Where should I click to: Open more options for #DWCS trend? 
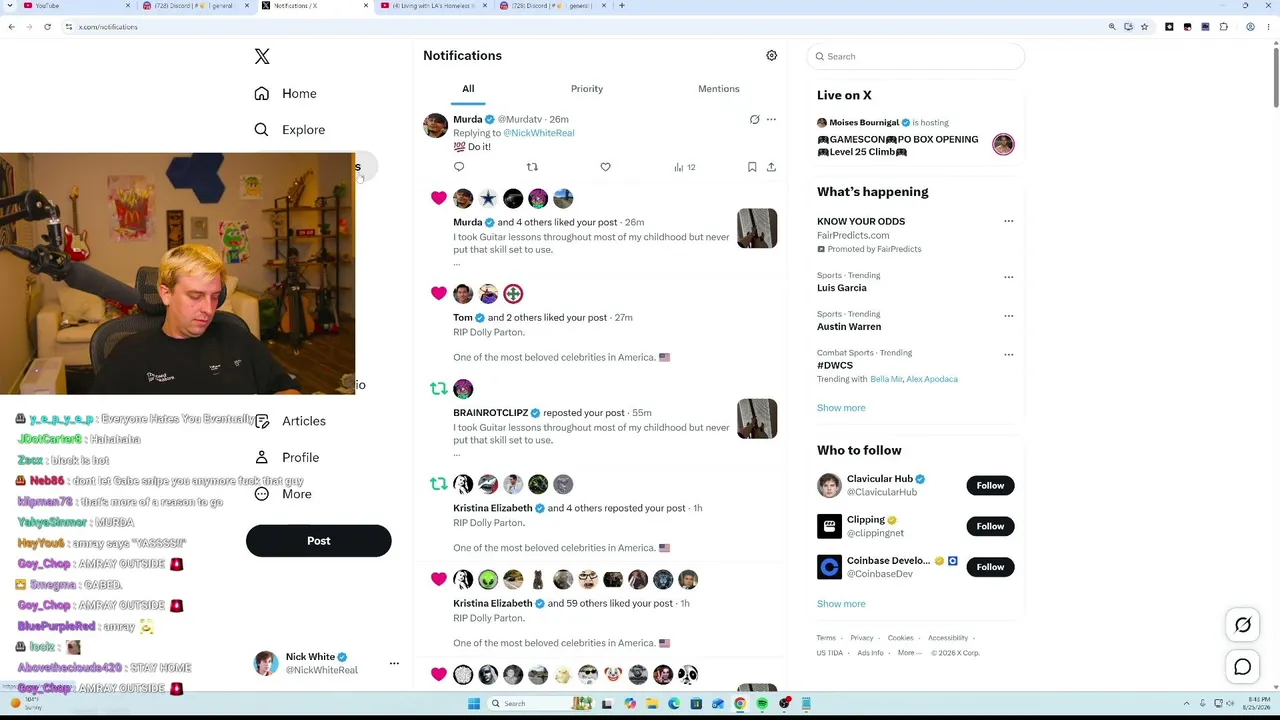click(1008, 354)
